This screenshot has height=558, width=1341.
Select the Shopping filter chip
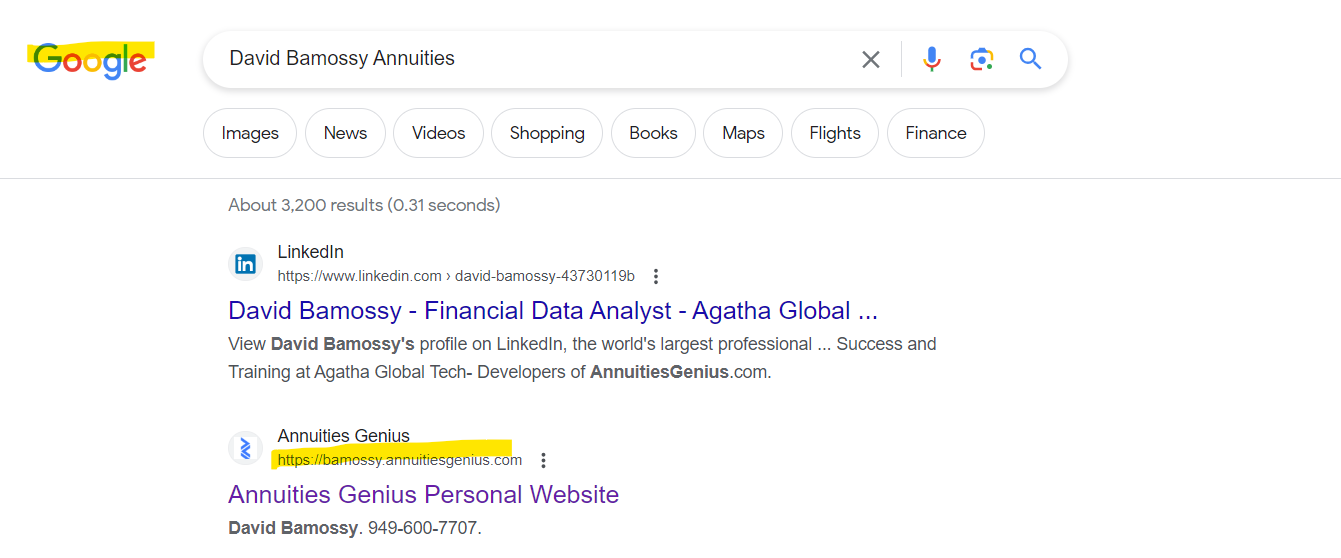pyautogui.click(x=547, y=133)
